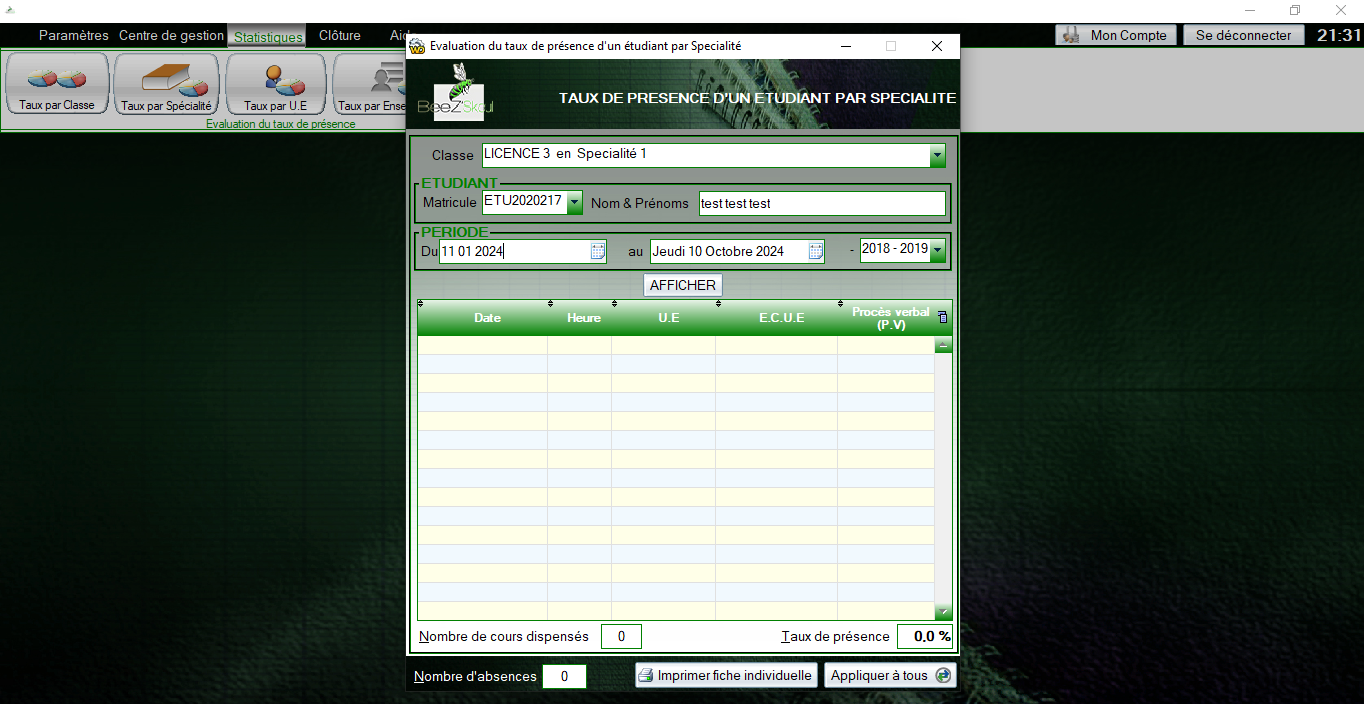Click the trash icon in the table header
This screenshot has width=1364, height=704.
point(942,318)
